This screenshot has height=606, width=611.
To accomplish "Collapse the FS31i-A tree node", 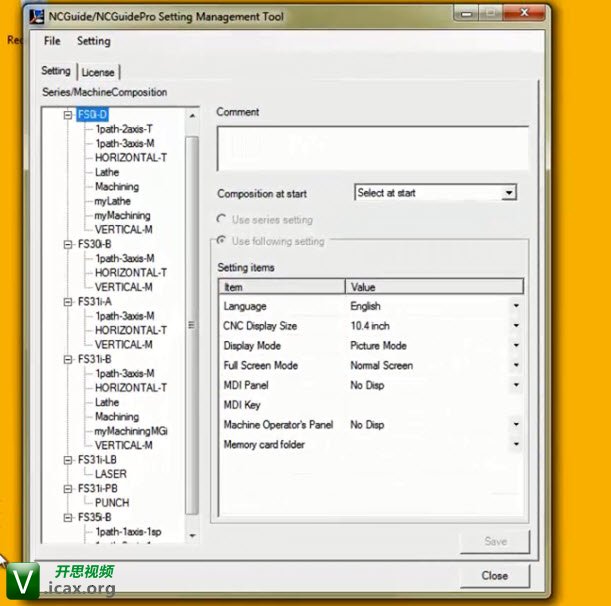I will pyautogui.click(x=68, y=302).
